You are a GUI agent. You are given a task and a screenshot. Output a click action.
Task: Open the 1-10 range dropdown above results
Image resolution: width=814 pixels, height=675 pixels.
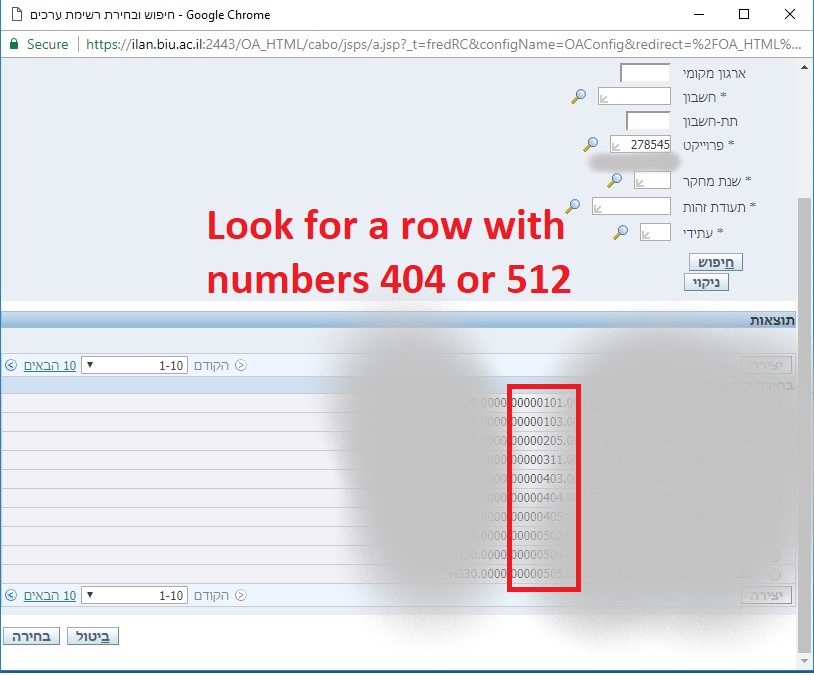tap(135, 365)
